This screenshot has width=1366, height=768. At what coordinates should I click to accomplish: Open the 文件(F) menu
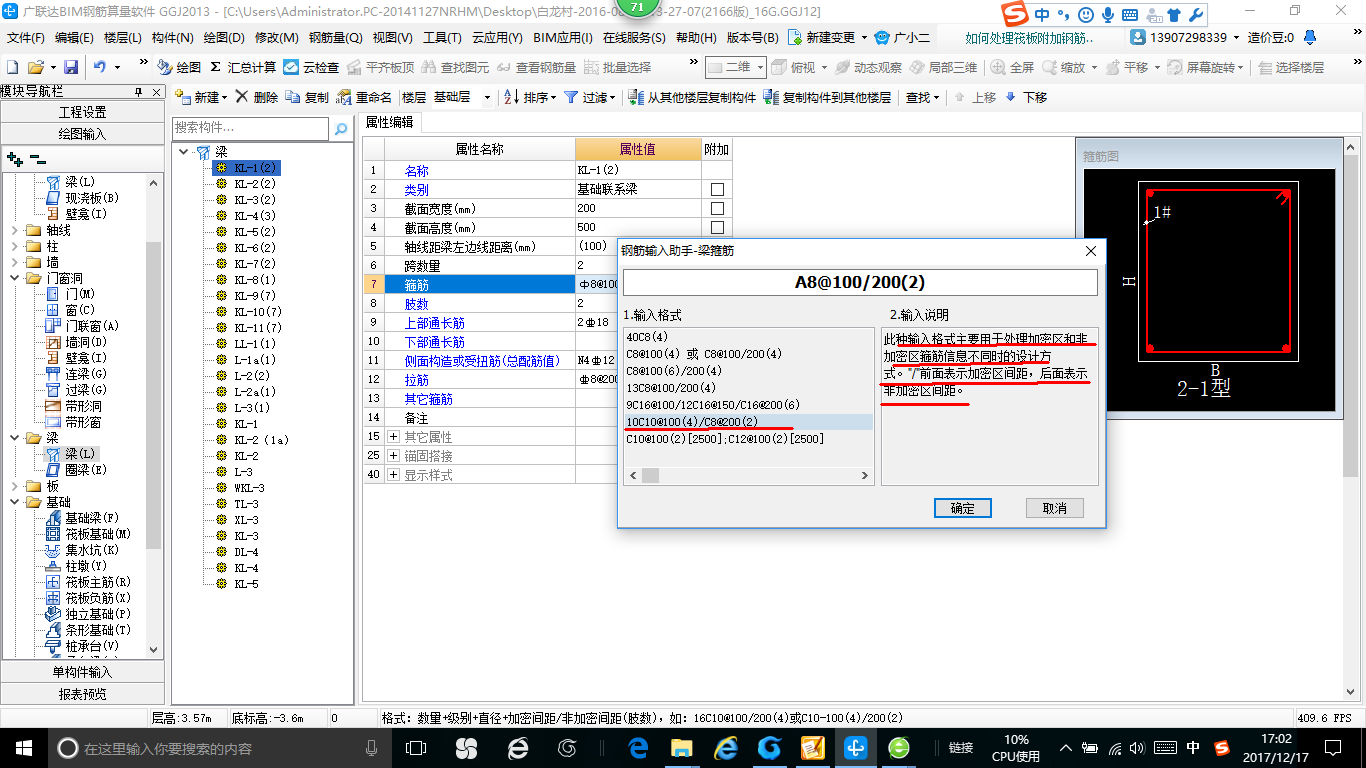click(26, 37)
